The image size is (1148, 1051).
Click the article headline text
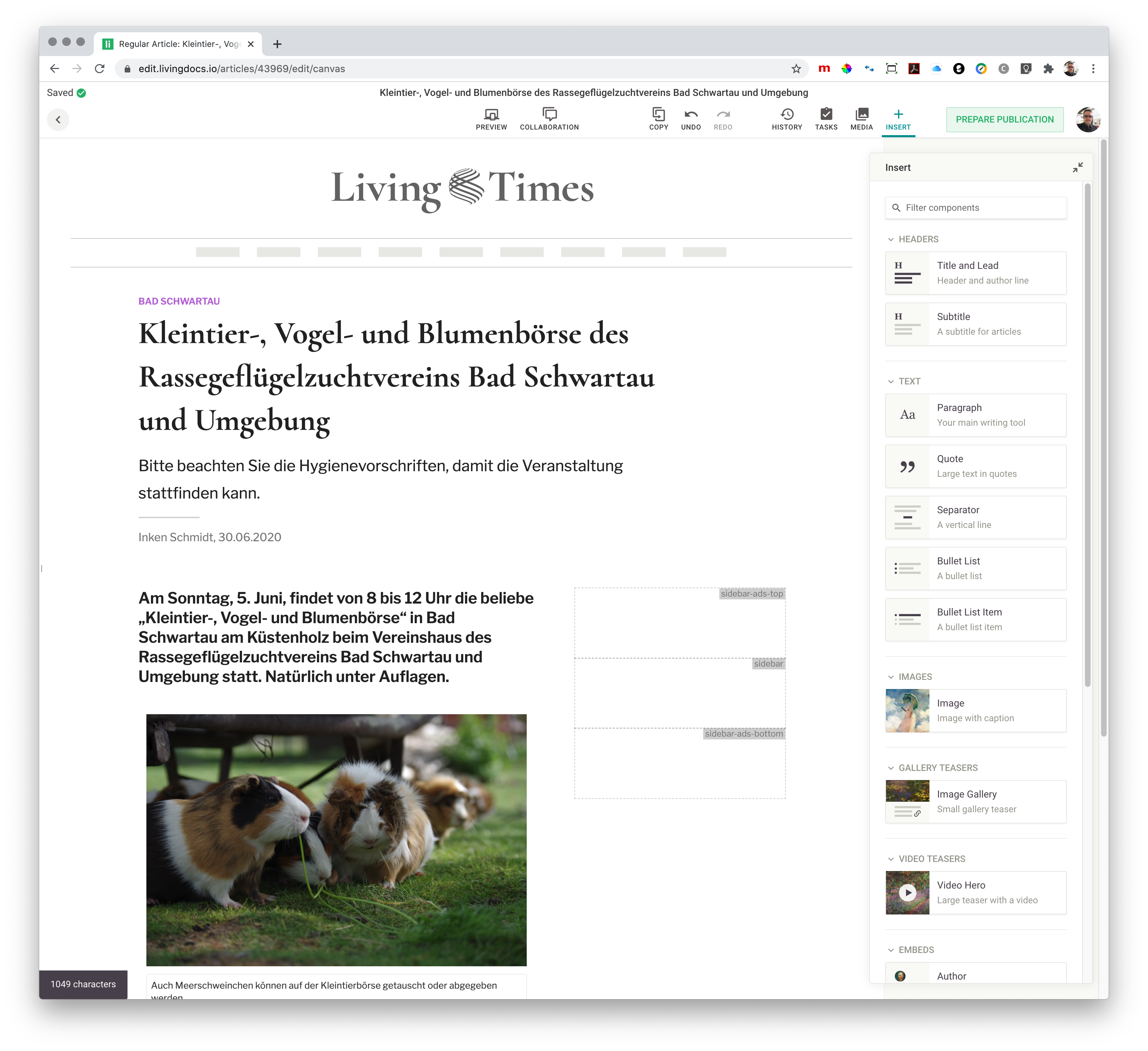[x=396, y=377]
